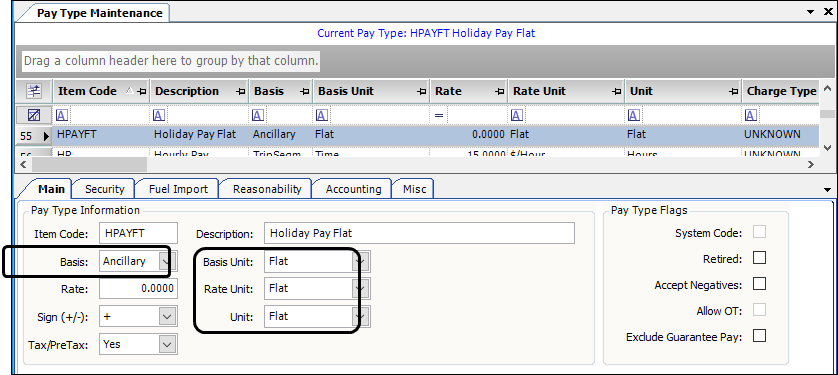Pin the Rate Unit column
Viewport: 838px width, 375px height.
tap(617, 92)
